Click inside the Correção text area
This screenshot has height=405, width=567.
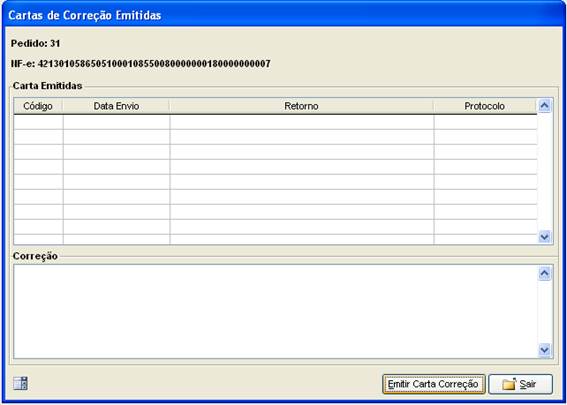(x=276, y=312)
